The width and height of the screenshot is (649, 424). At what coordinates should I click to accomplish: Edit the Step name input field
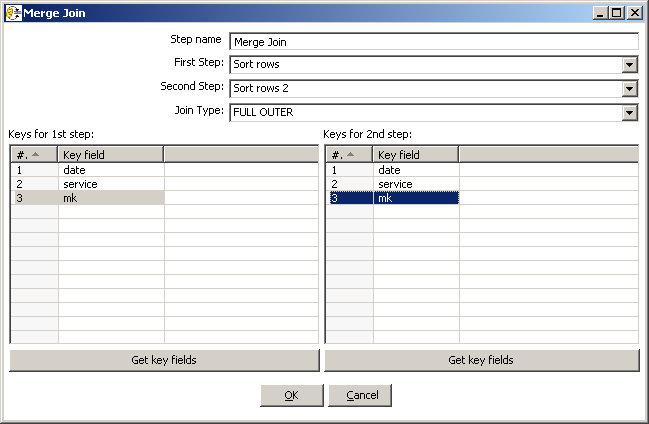[x=434, y=42]
